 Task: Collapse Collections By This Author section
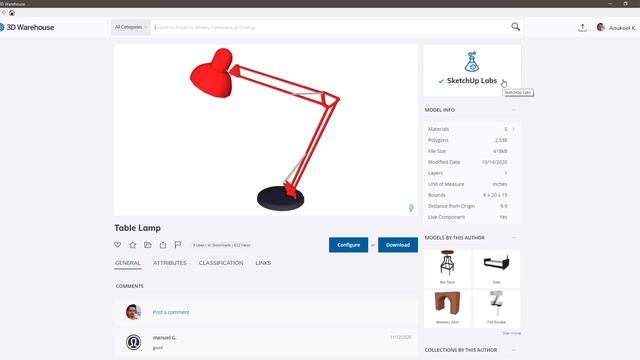[x=513, y=350]
